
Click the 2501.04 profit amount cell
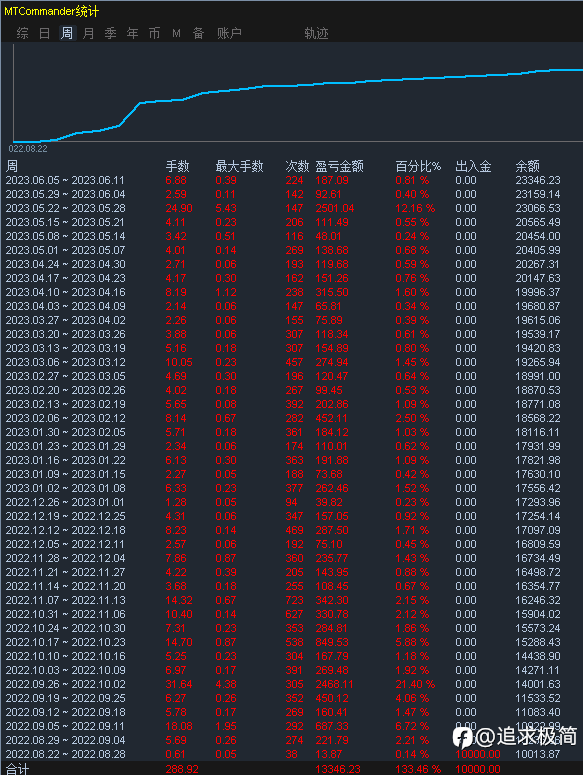click(335, 208)
